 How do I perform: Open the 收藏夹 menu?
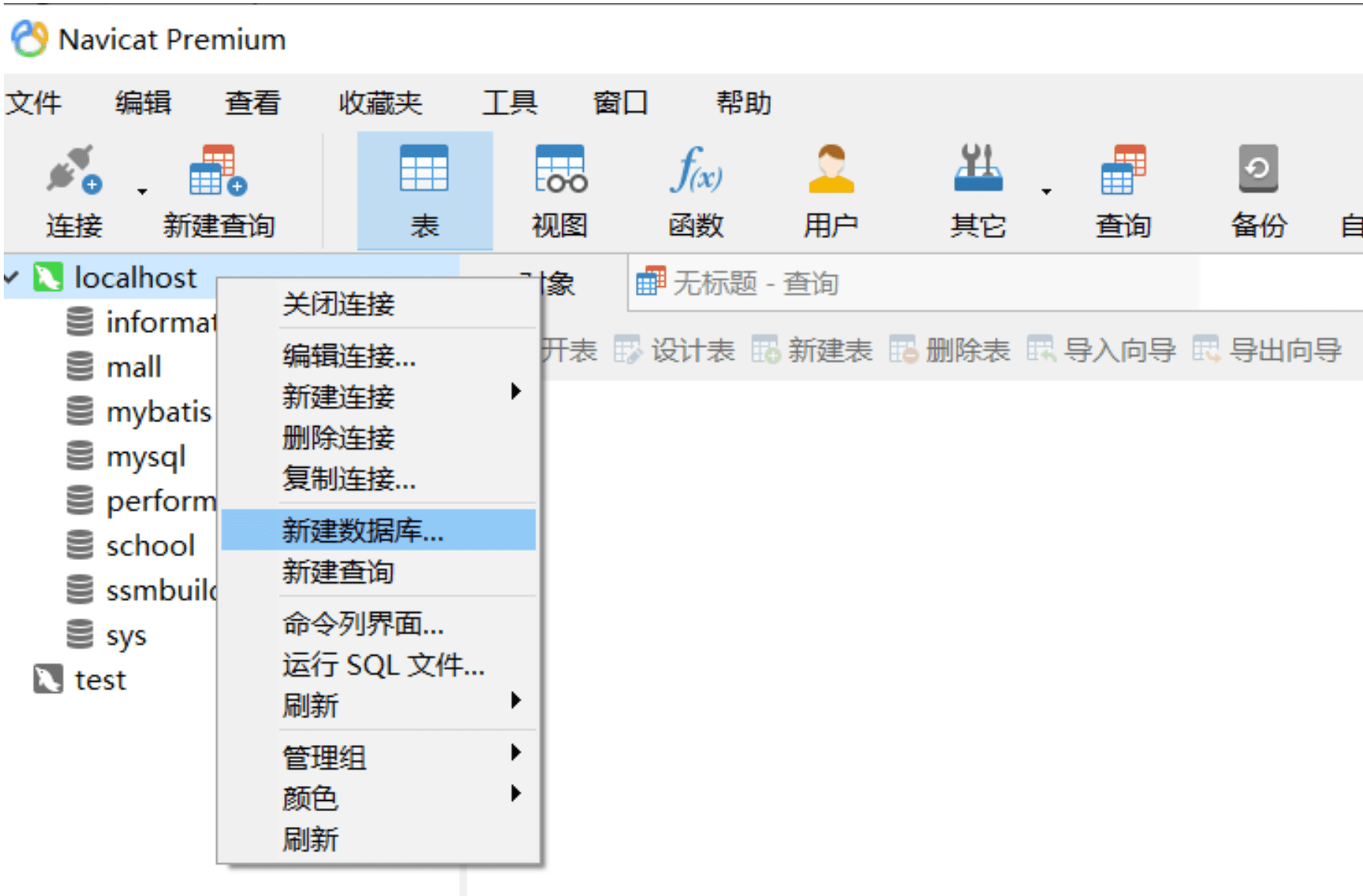(380, 103)
